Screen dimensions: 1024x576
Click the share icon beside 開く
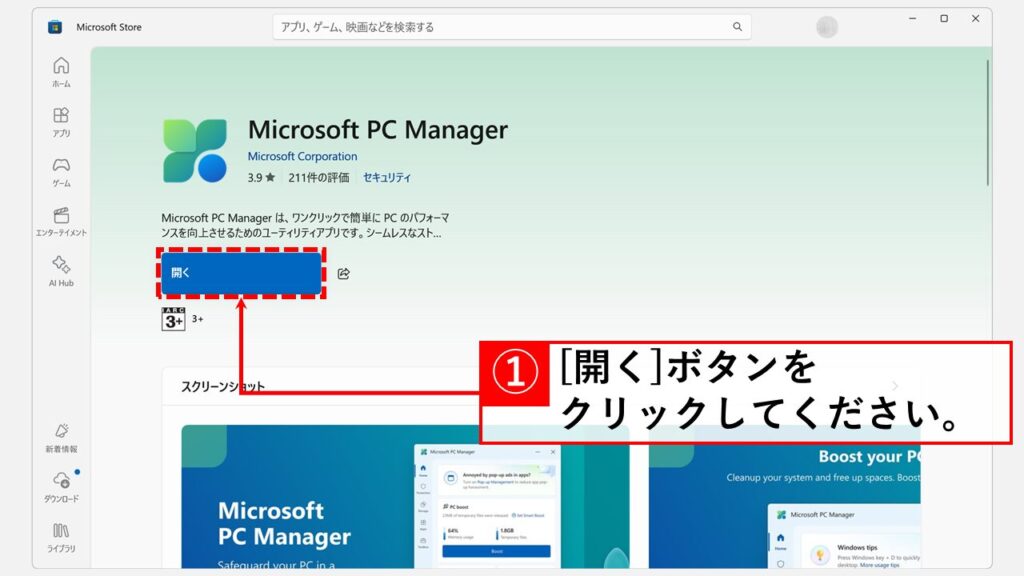tap(344, 274)
